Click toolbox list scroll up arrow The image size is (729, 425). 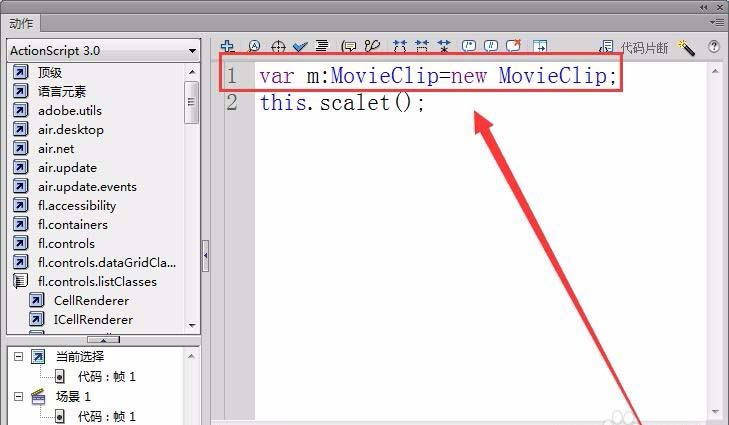point(192,72)
